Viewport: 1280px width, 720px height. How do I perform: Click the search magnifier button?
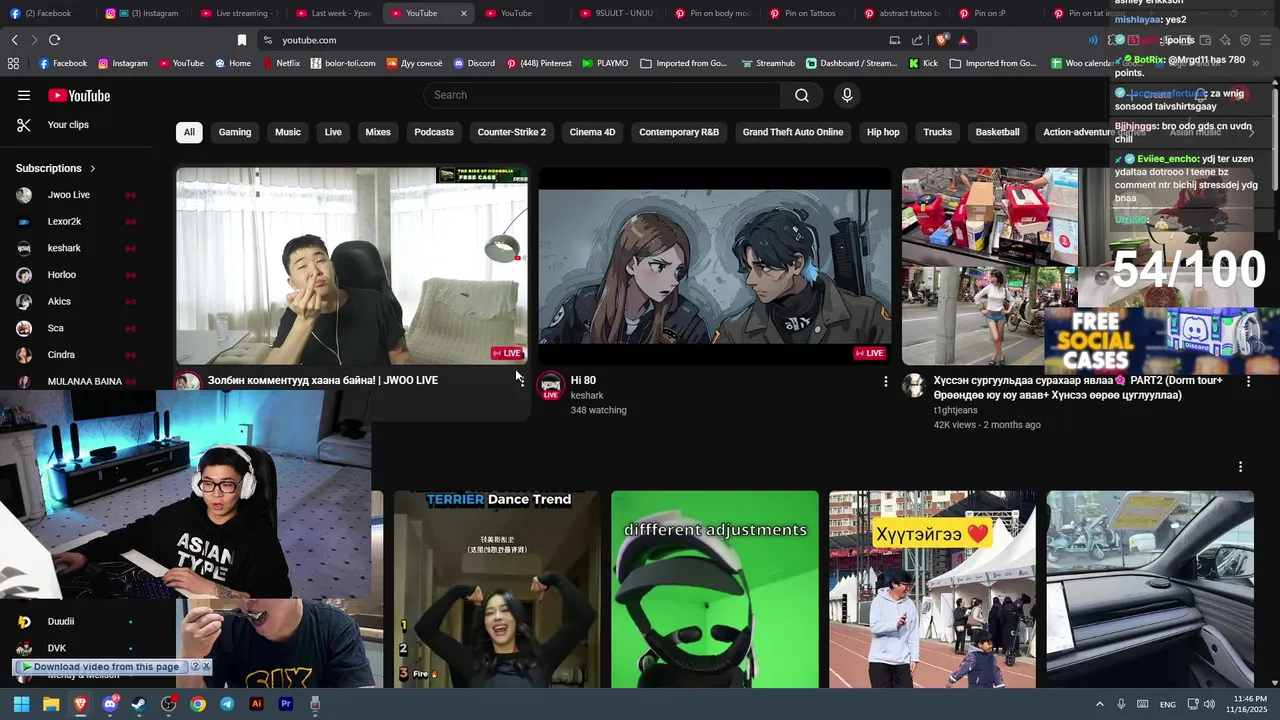[802, 95]
